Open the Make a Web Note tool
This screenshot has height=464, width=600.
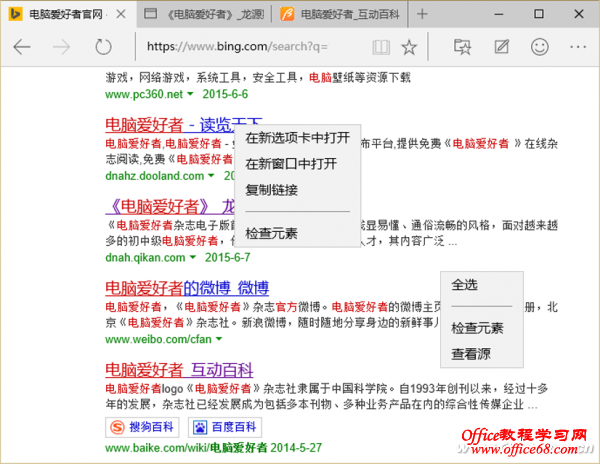pos(501,47)
